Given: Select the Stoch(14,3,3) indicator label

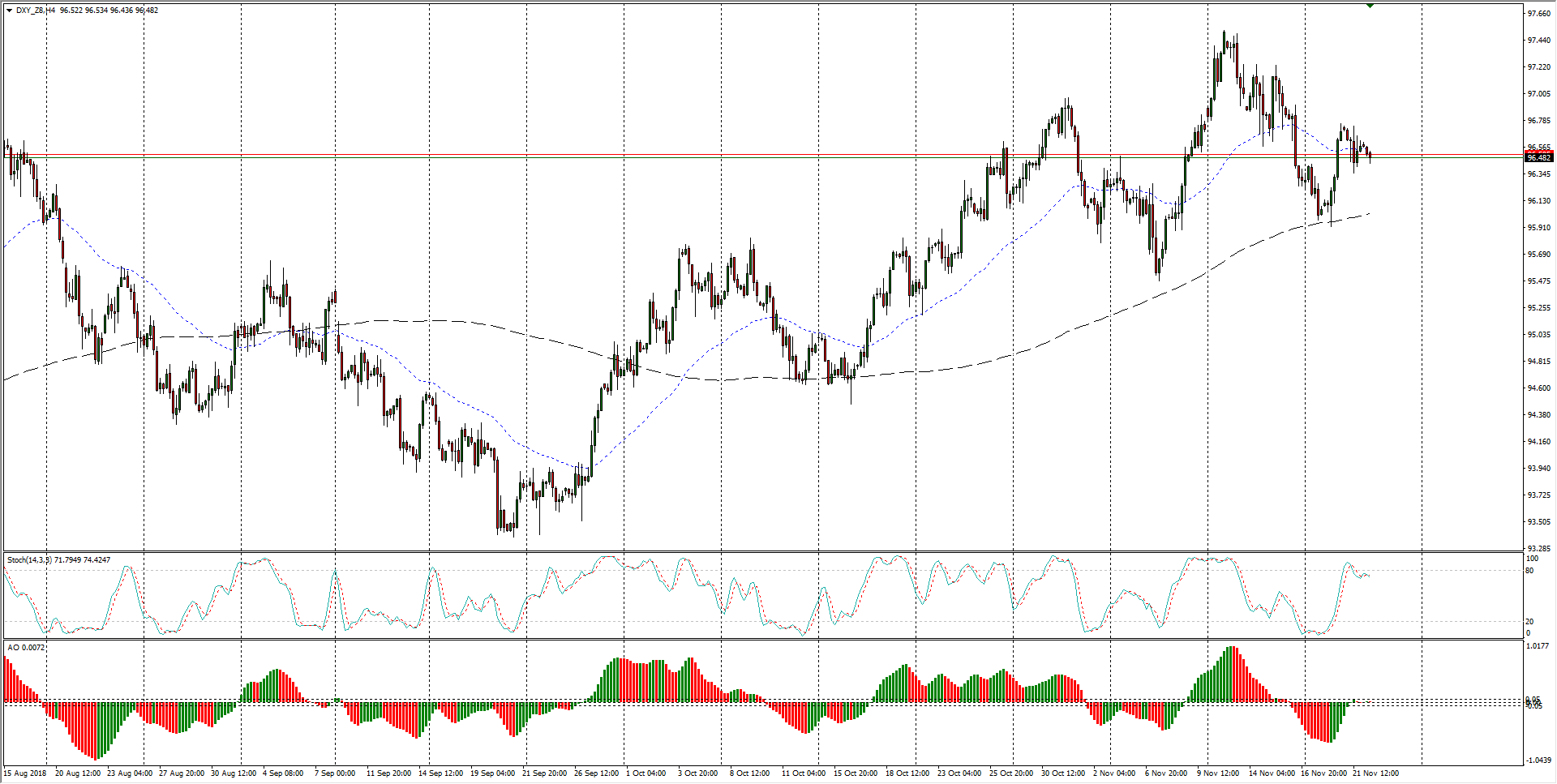Looking at the screenshot, I should pos(29,560).
